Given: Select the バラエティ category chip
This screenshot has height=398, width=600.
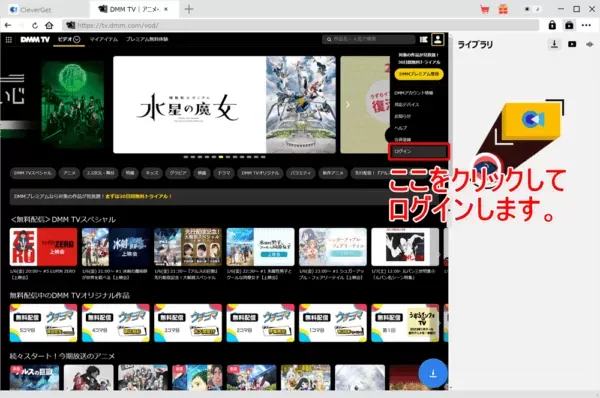Looking at the screenshot, I should [x=300, y=173].
